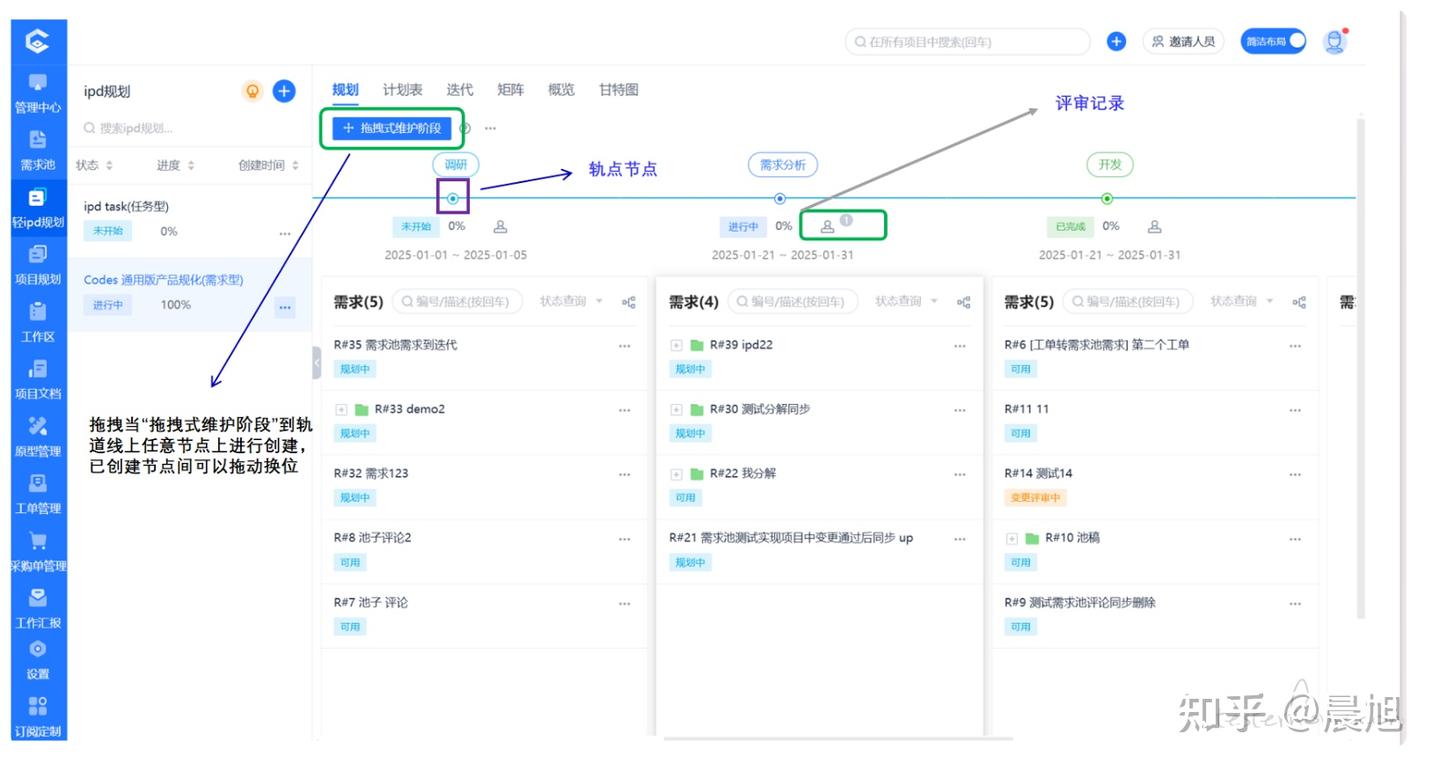Click the orange lightbulb icon beside ipd规划
This screenshot has width=1440, height=771.
pyautogui.click(x=253, y=91)
